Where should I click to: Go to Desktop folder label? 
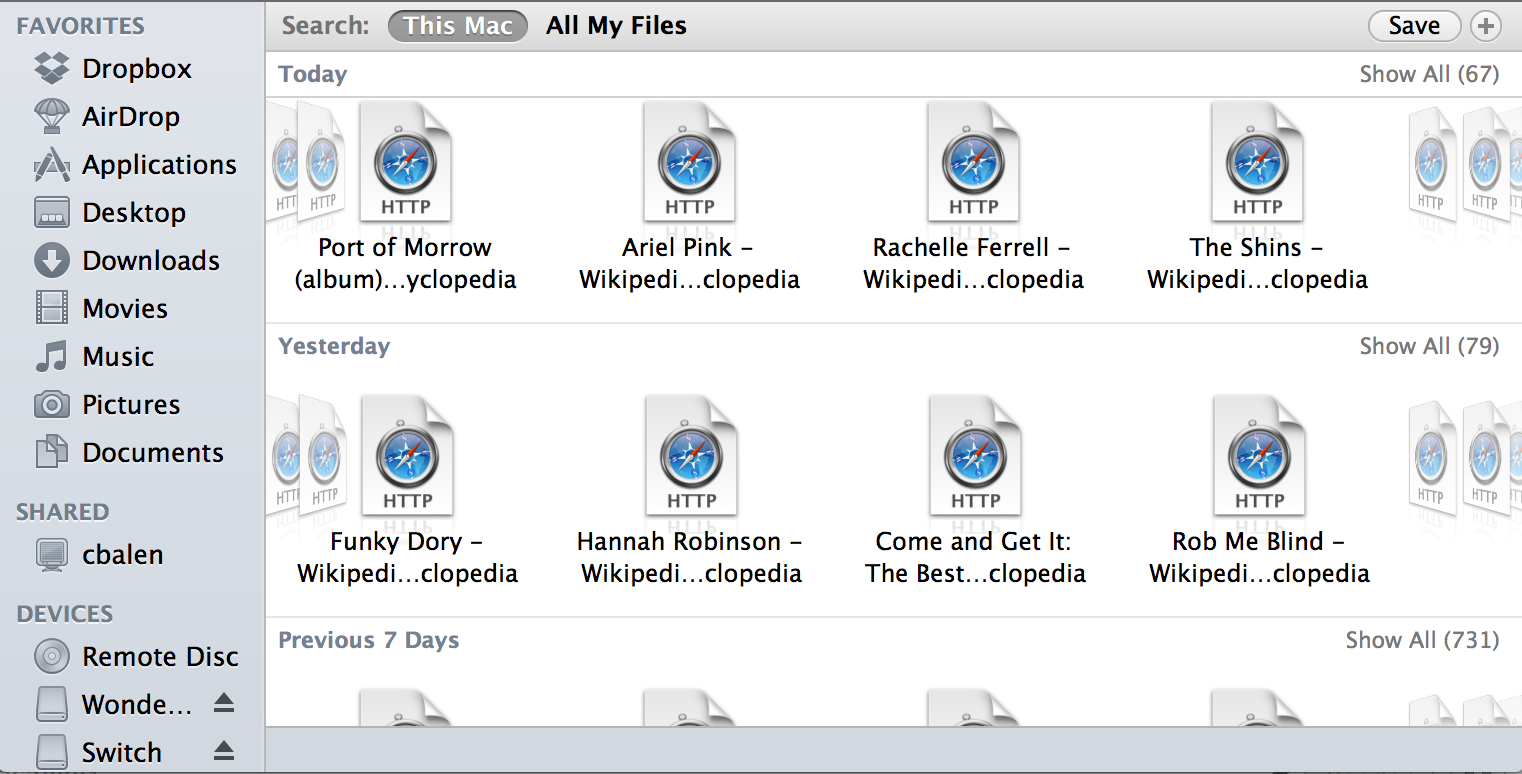coord(134,213)
